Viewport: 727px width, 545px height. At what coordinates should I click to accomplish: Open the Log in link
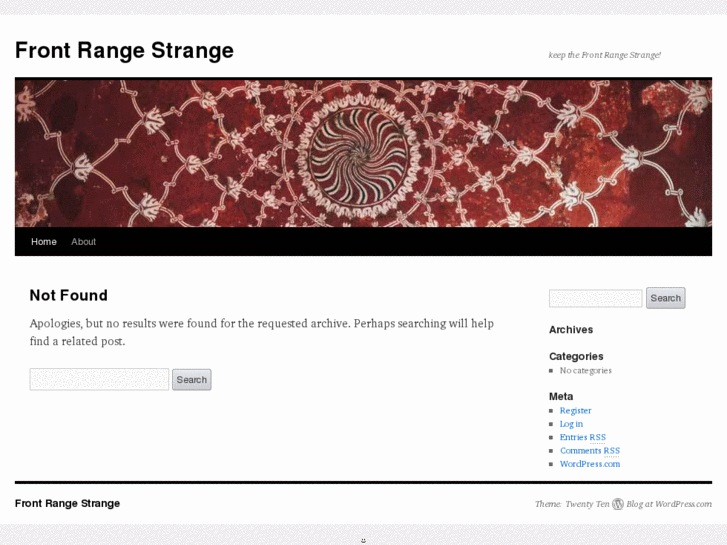point(571,424)
